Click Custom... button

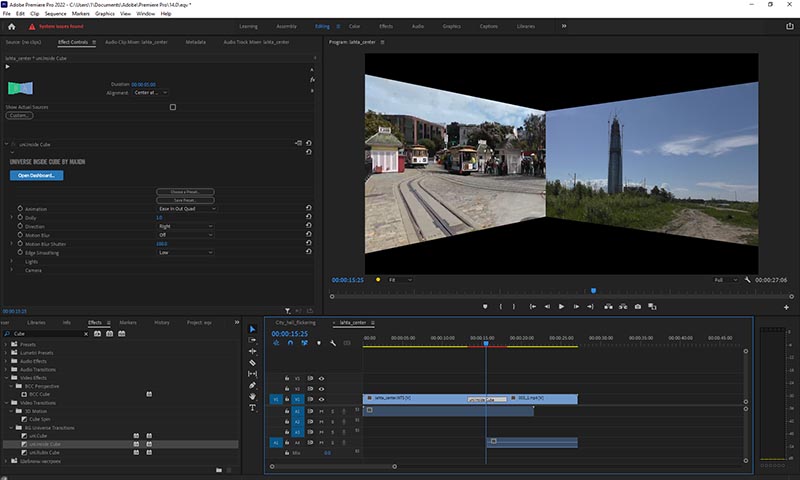[x=19, y=116]
